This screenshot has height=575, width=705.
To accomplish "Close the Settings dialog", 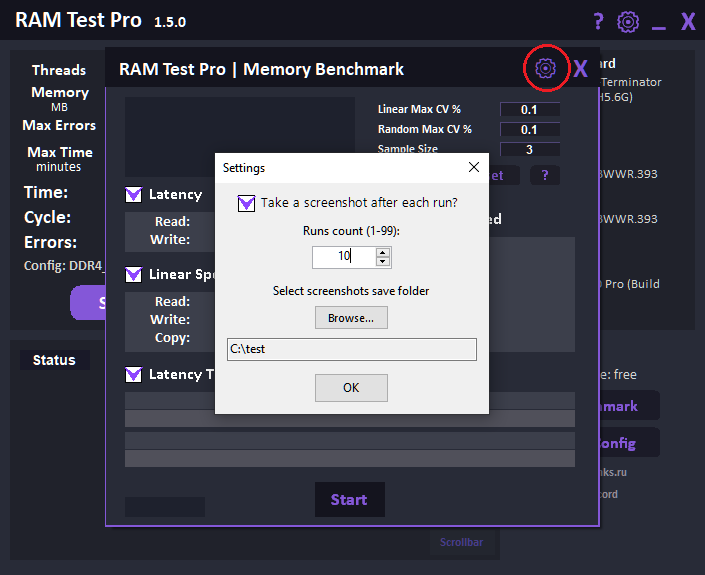I will (474, 167).
